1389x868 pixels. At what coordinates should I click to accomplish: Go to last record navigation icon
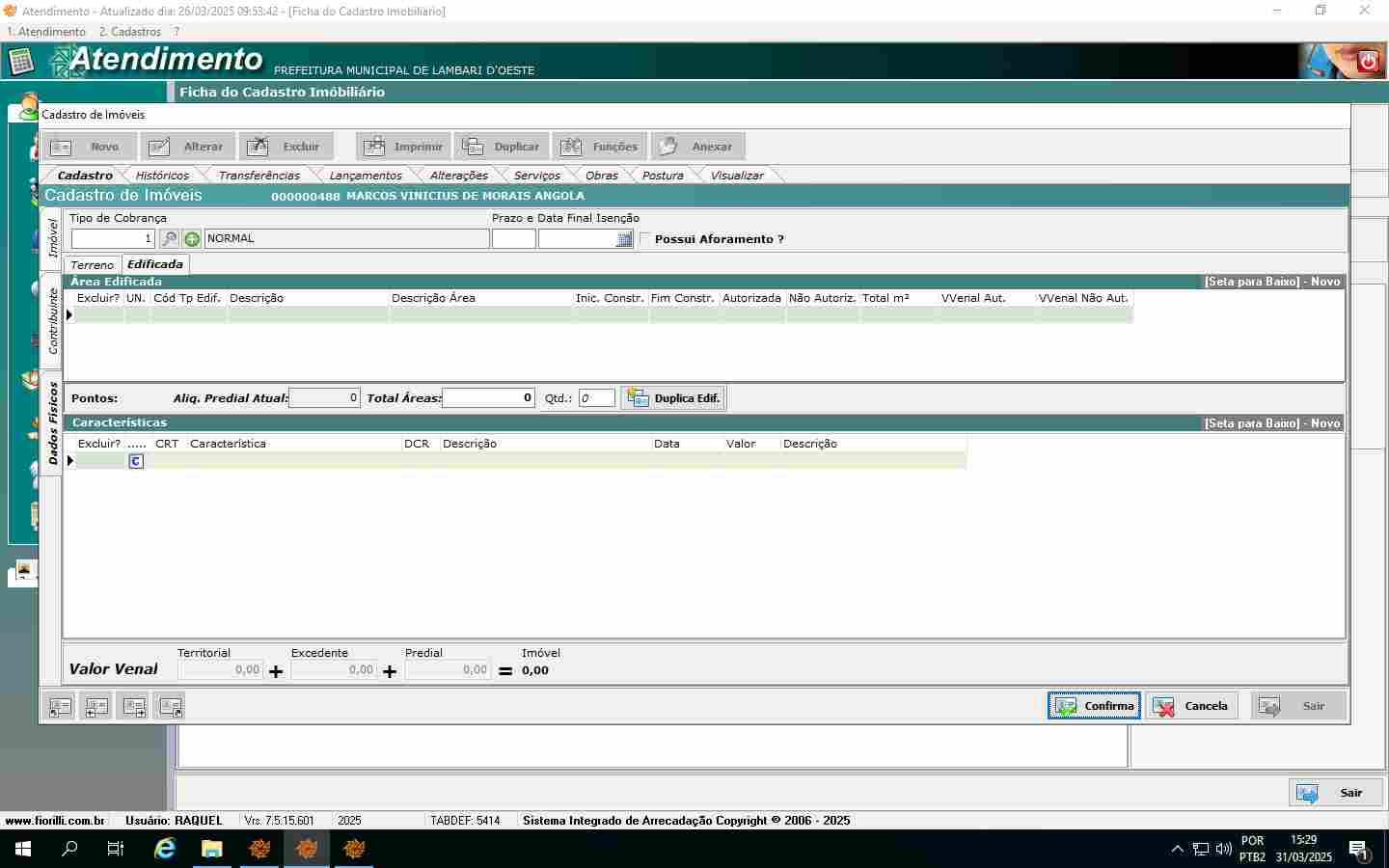171,707
